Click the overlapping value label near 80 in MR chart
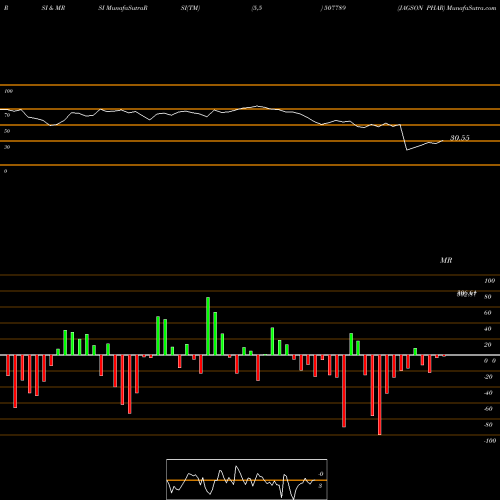The height and width of the screenshot is (500, 500). 466,294
